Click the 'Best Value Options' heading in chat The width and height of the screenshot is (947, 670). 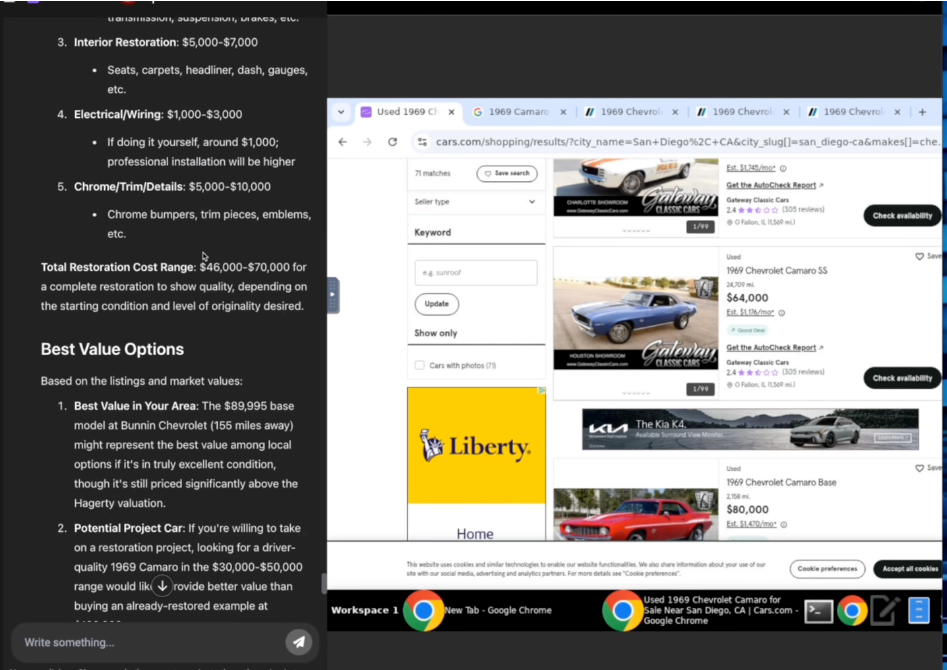click(x=112, y=349)
